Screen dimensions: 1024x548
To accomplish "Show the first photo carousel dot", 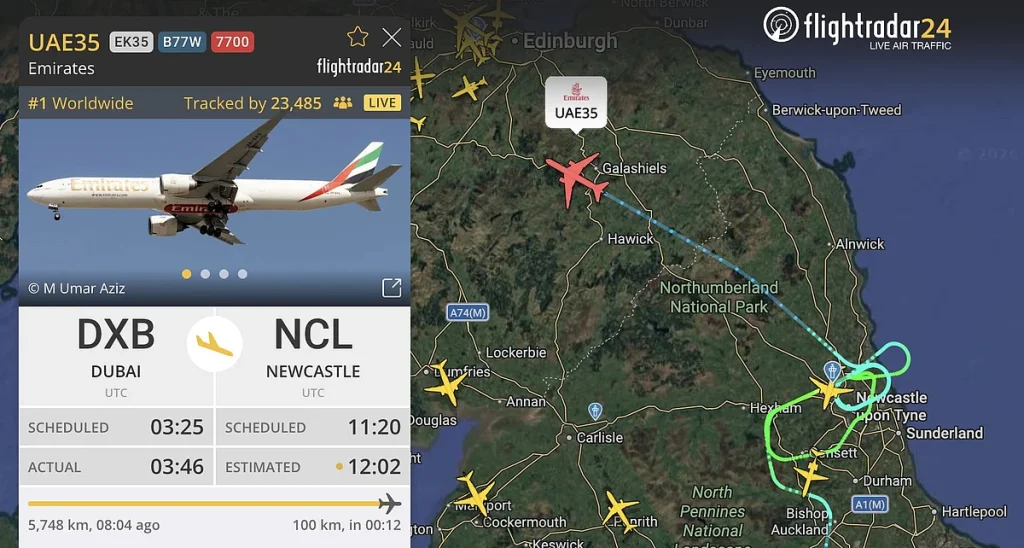I will [x=187, y=274].
